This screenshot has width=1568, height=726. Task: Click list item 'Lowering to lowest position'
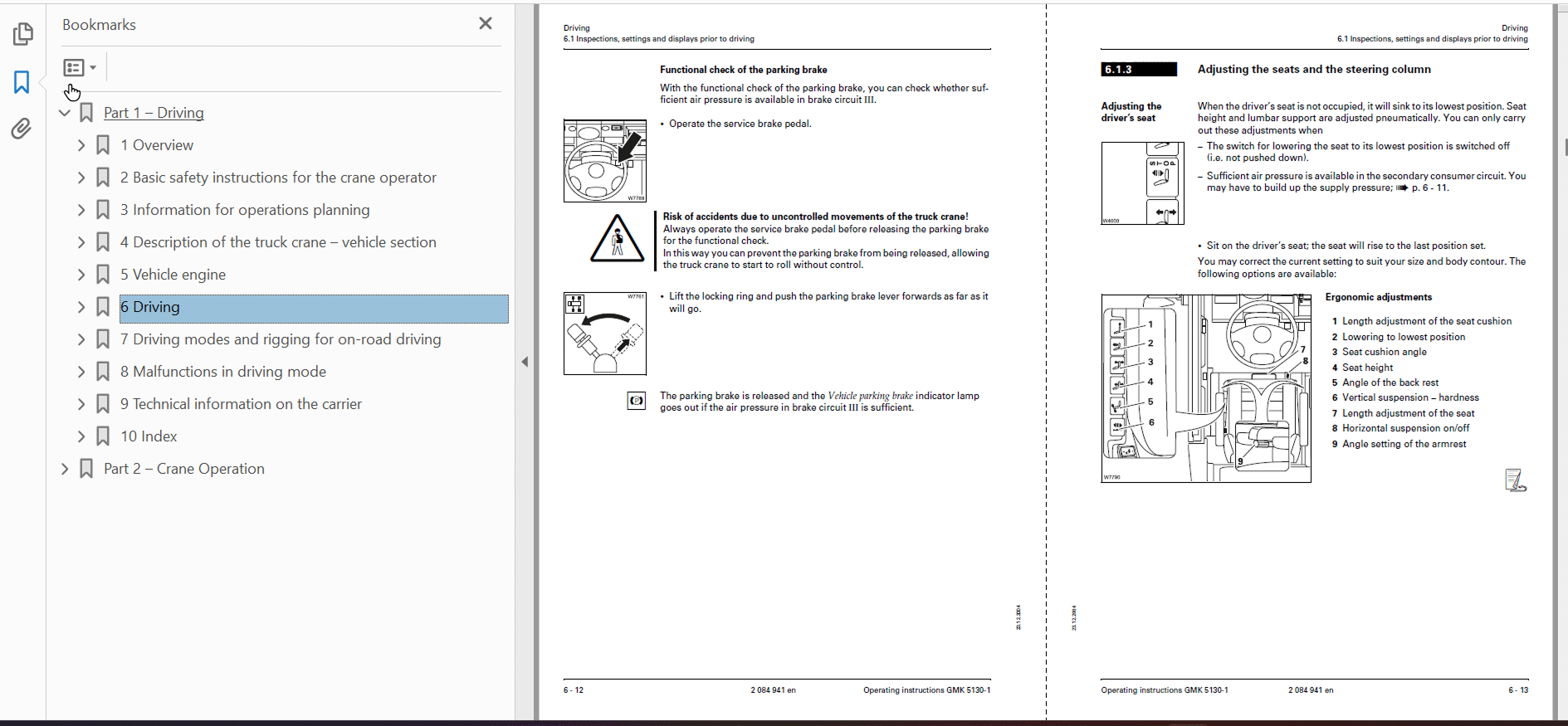click(1404, 338)
